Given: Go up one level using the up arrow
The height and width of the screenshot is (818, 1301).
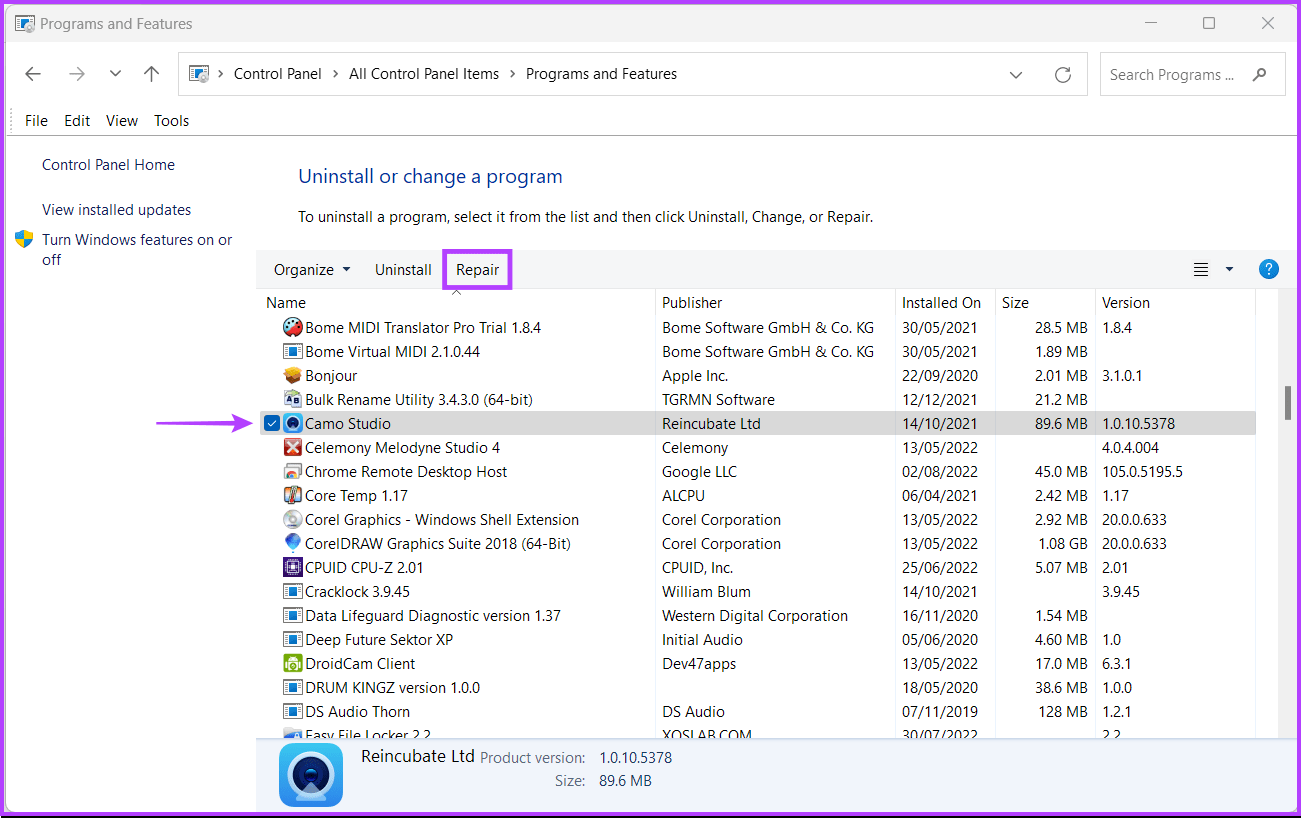Looking at the screenshot, I should coord(151,73).
